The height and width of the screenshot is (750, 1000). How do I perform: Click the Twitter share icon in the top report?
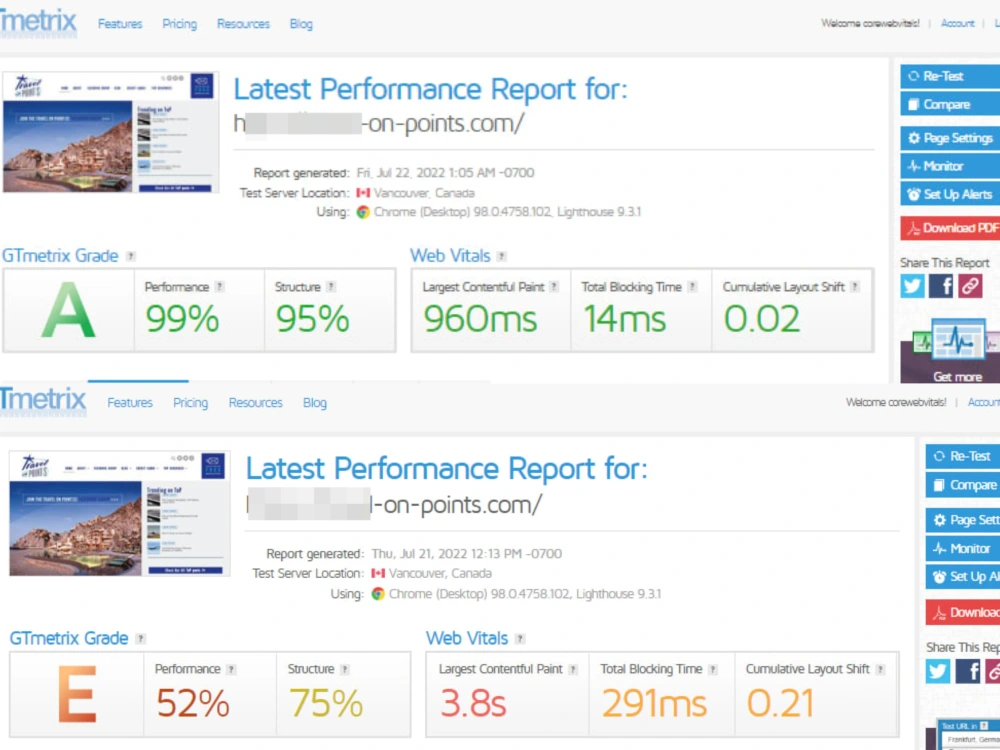click(x=912, y=286)
